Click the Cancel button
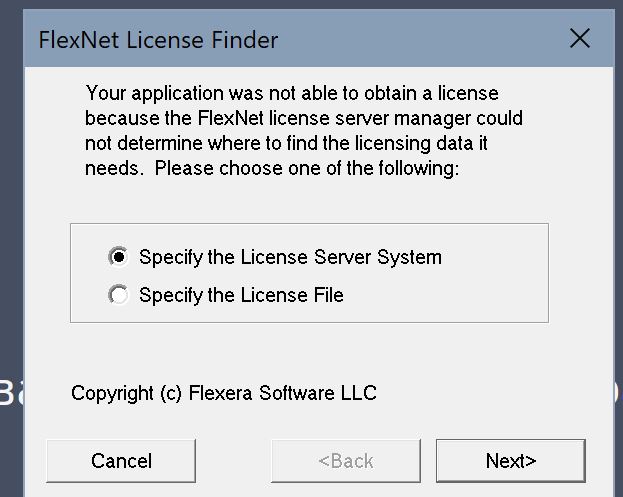623x497 pixels. [x=121, y=461]
